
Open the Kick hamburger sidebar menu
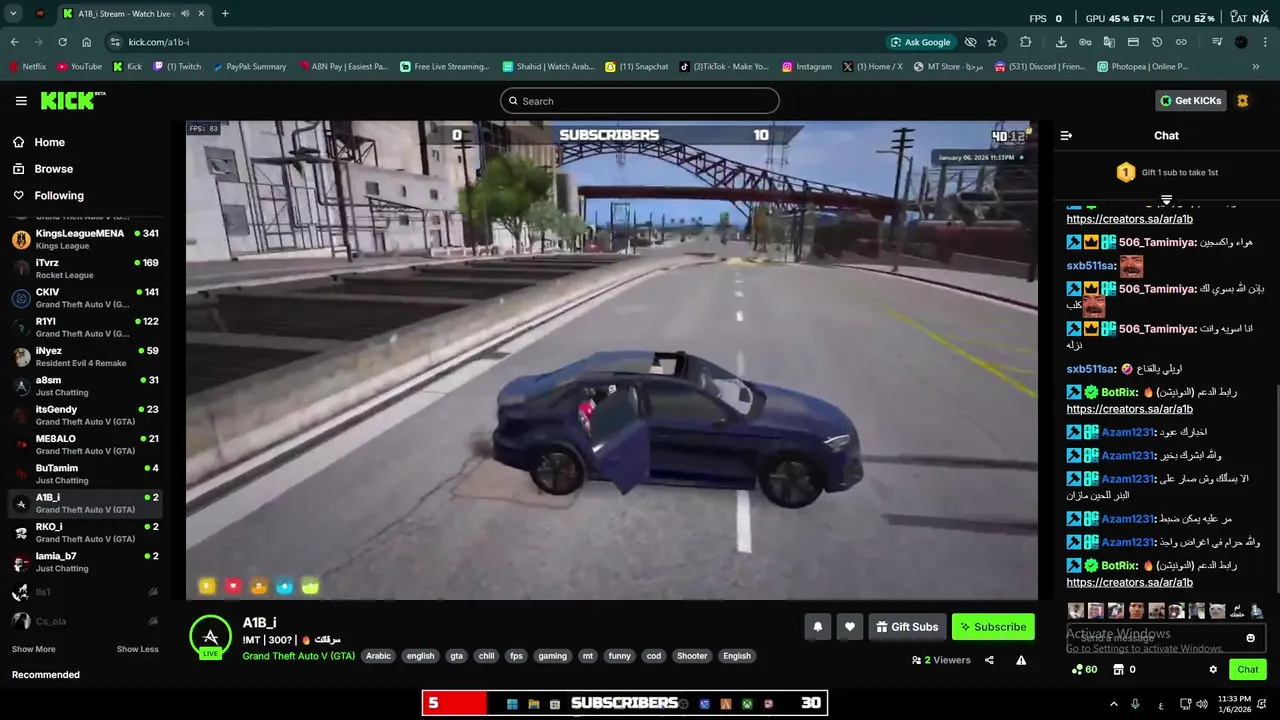click(21, 101)
